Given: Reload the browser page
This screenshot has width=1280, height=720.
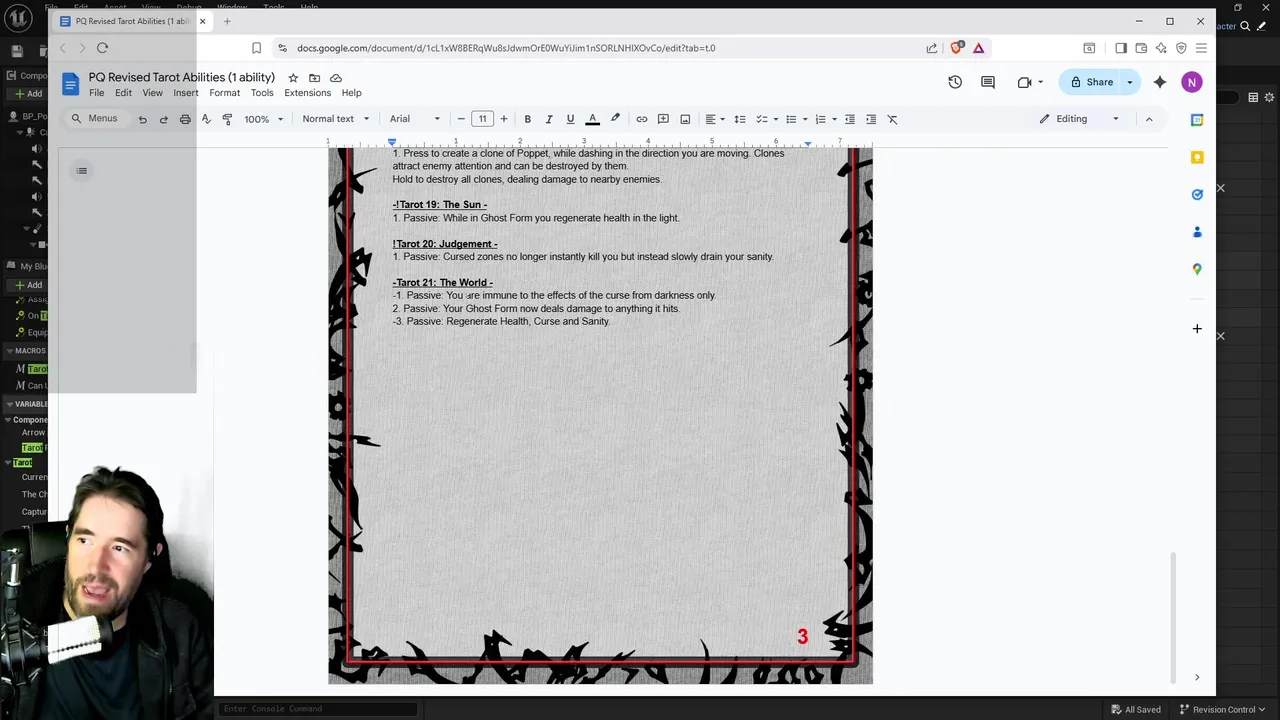Looking at the screenshot, I should (102, 48).
